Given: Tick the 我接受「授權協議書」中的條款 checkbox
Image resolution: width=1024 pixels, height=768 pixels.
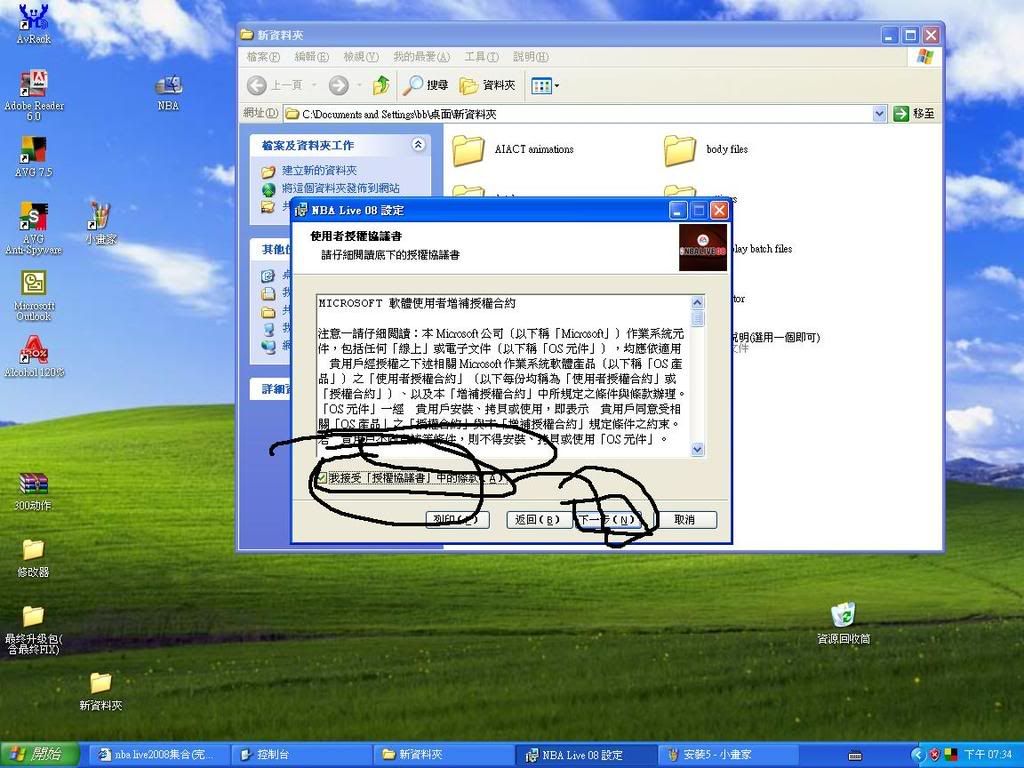Looking at the screenshot, I should pos(322,479).
